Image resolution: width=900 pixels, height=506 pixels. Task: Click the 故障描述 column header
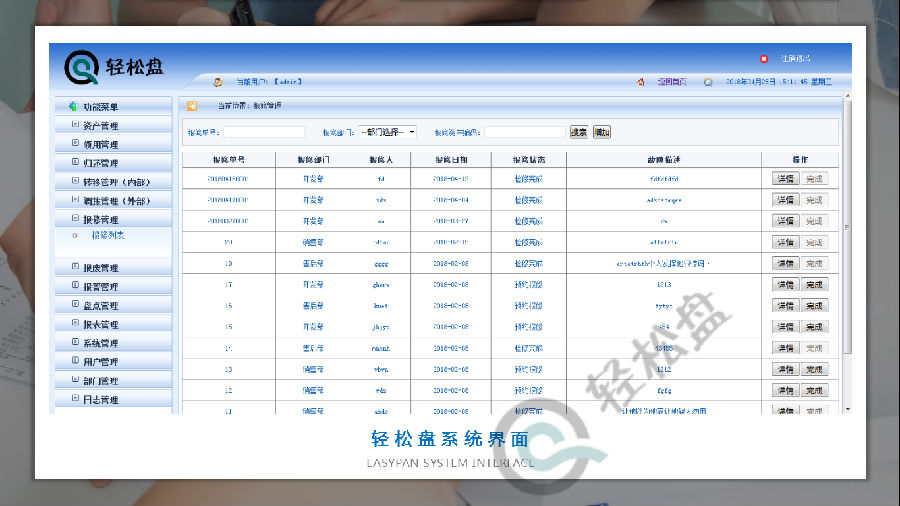[x=664, y=159]
